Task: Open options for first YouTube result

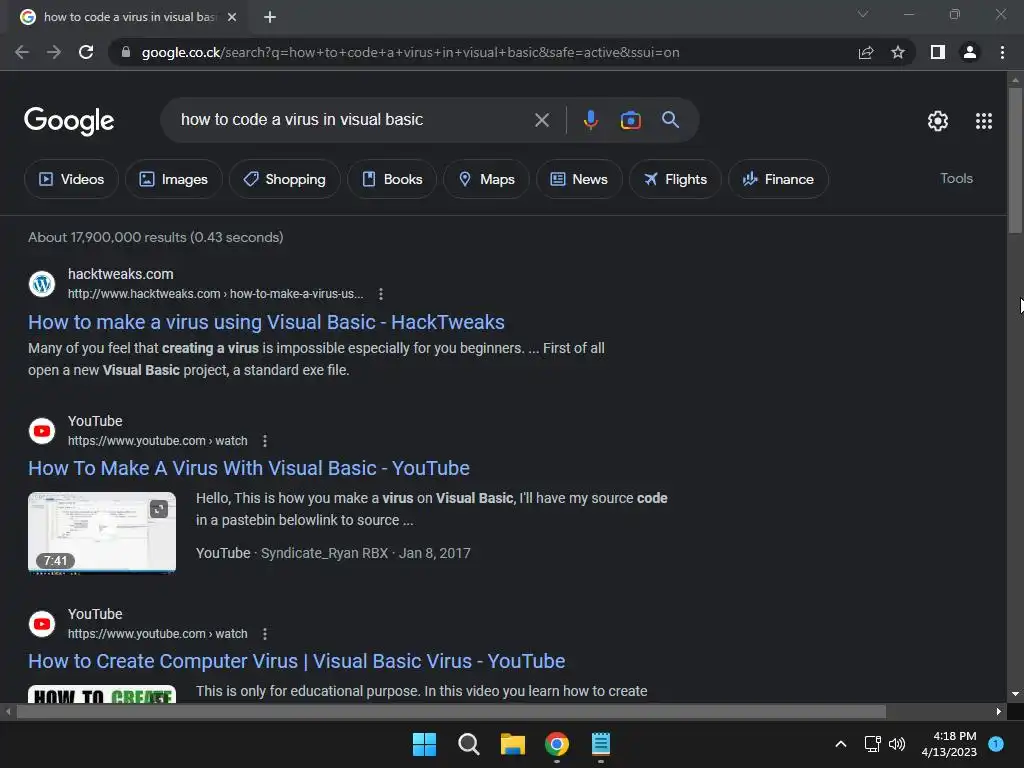Action: (264, 441)
